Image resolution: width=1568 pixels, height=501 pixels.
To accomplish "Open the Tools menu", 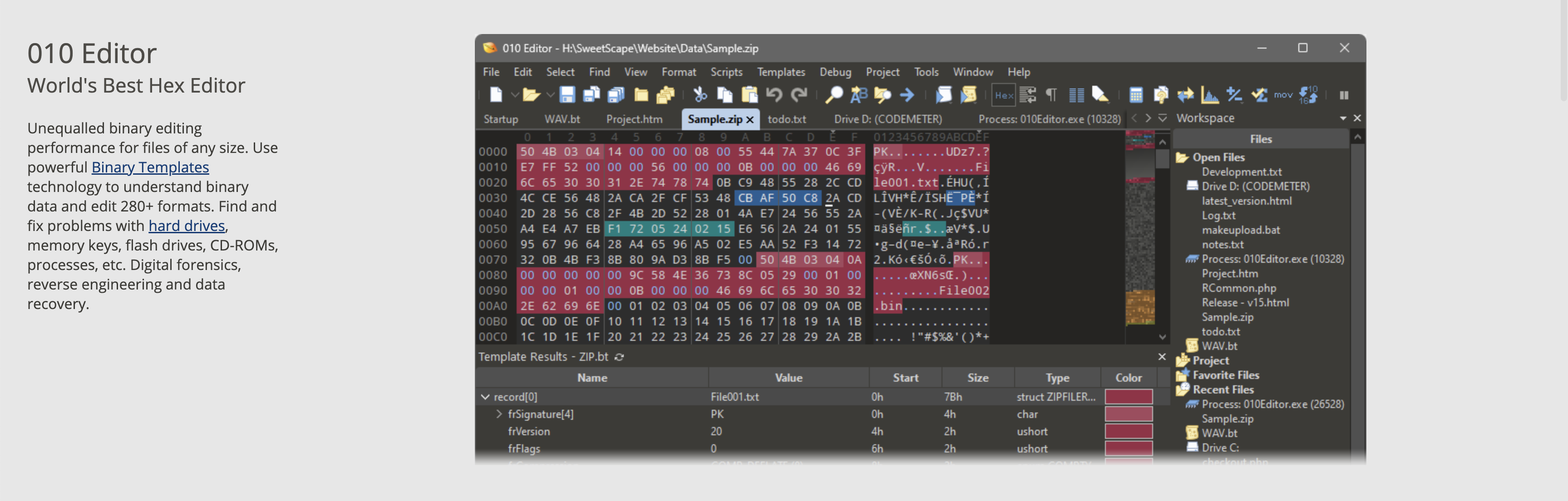I will point(926,72).
